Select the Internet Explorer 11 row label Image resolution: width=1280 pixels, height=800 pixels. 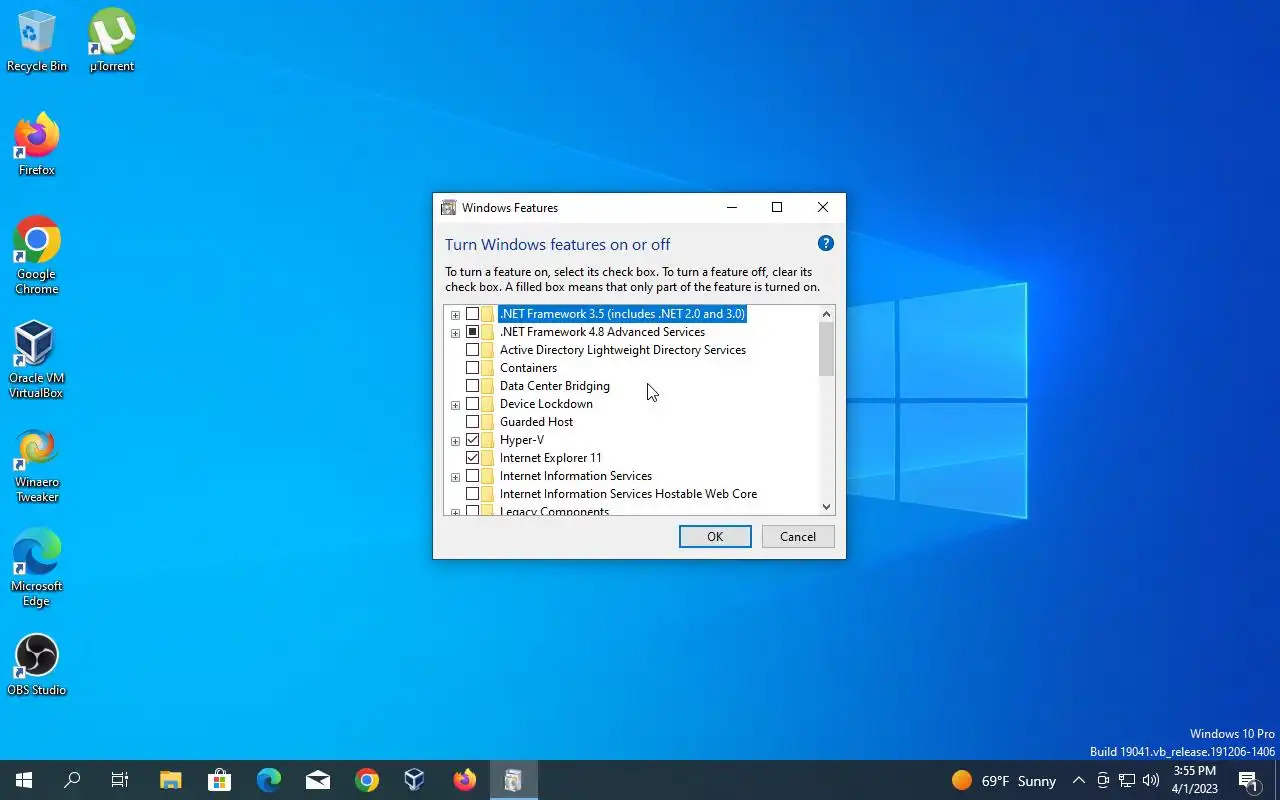[x=551, y=458]
